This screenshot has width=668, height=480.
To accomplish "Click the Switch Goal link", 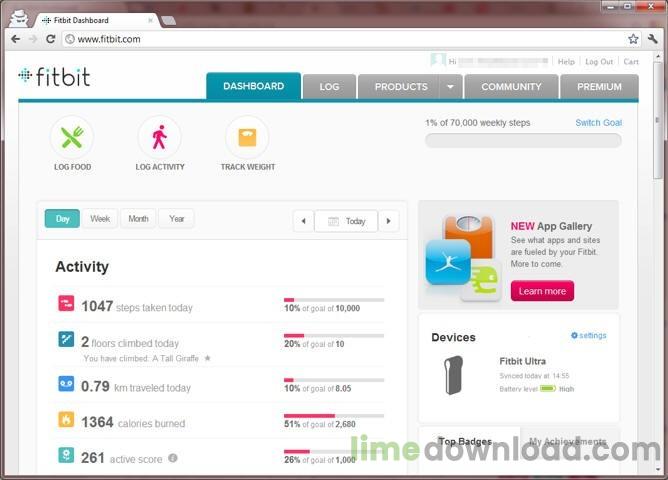I will click(598, 123).
